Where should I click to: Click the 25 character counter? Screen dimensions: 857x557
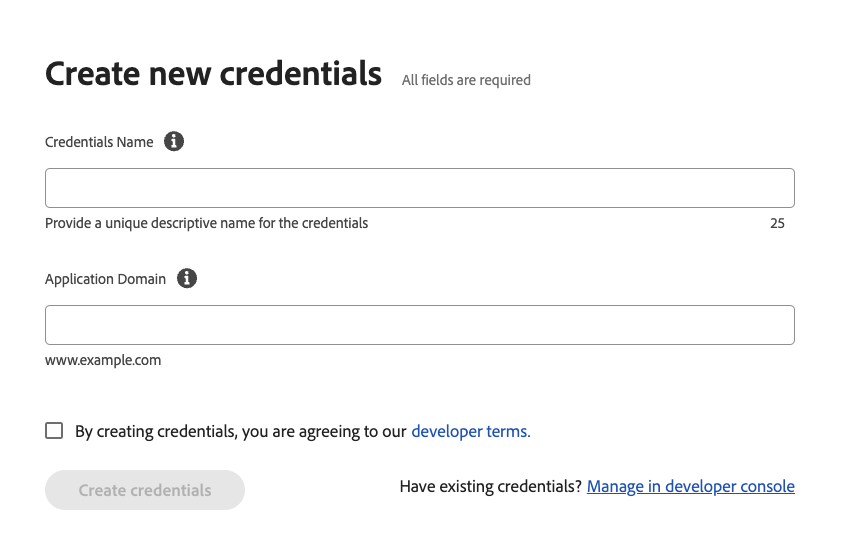(x=777, y=223)
